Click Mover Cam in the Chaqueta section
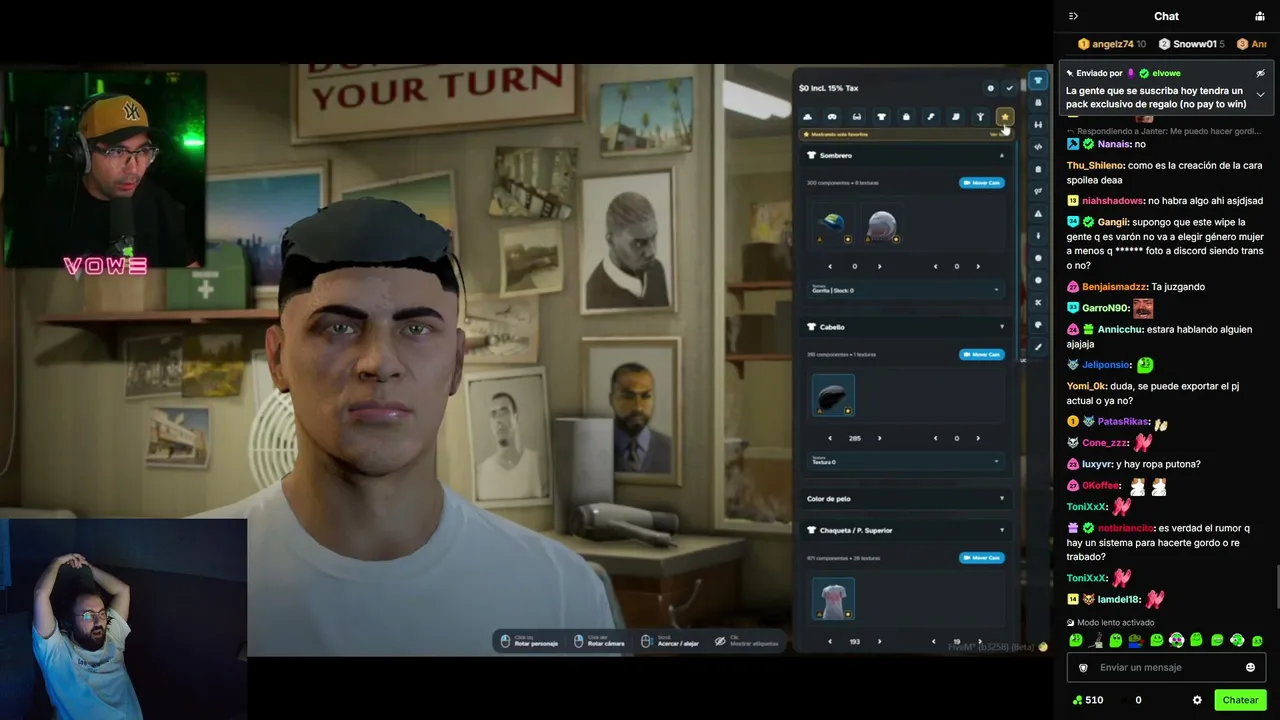Screen dimensions: 1280x720 (981, 558)
